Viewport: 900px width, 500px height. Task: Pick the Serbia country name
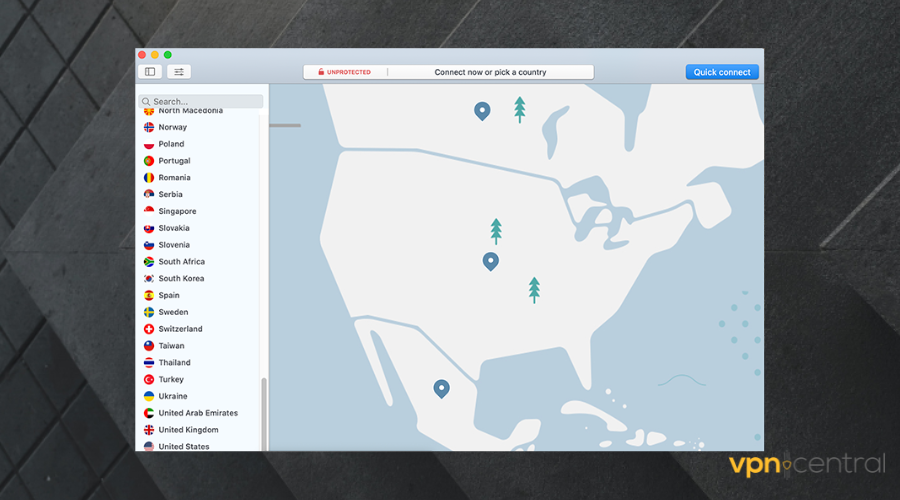click(170, 194)
